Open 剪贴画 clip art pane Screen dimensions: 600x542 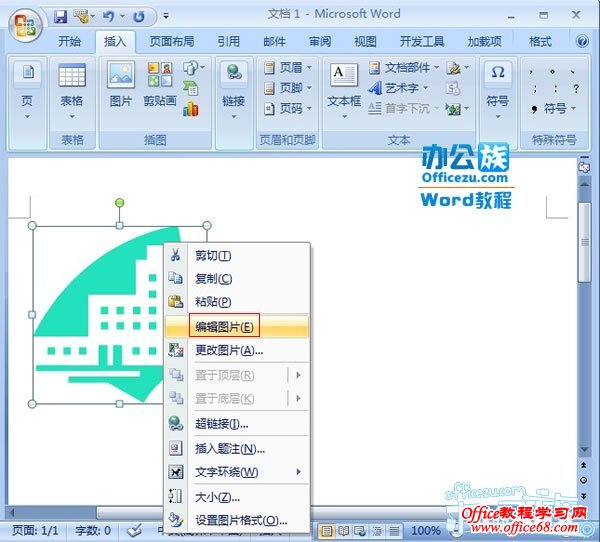160,84
